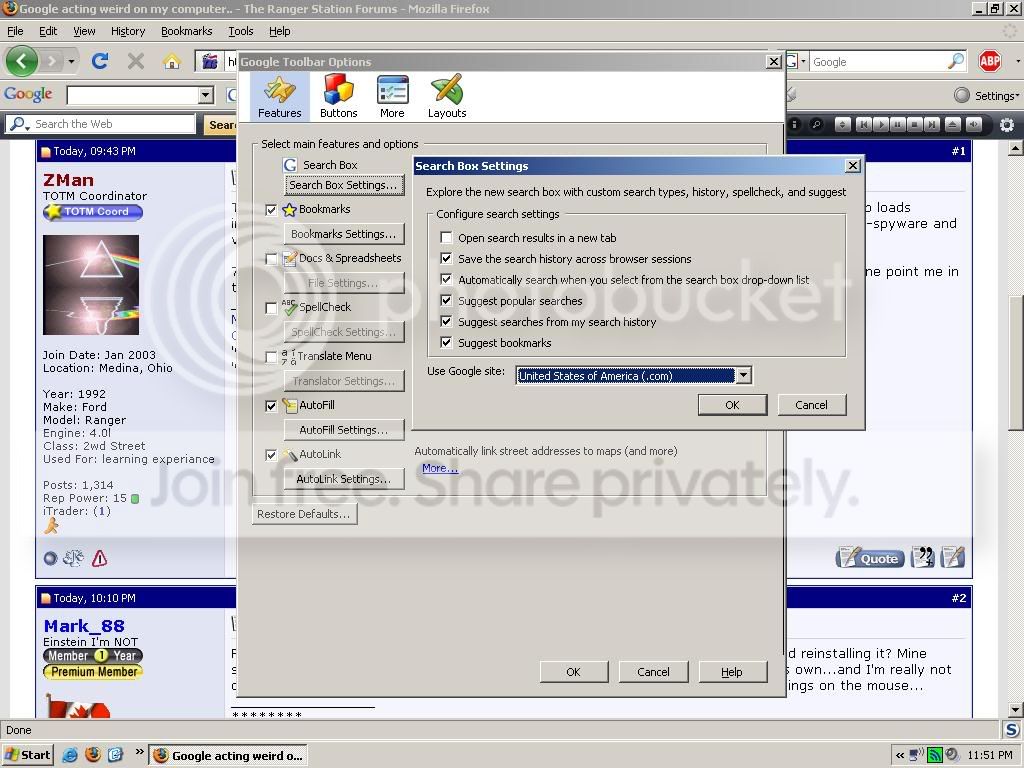Go to Home page icon
1024x768 pixels.
(x=172, y=61)
